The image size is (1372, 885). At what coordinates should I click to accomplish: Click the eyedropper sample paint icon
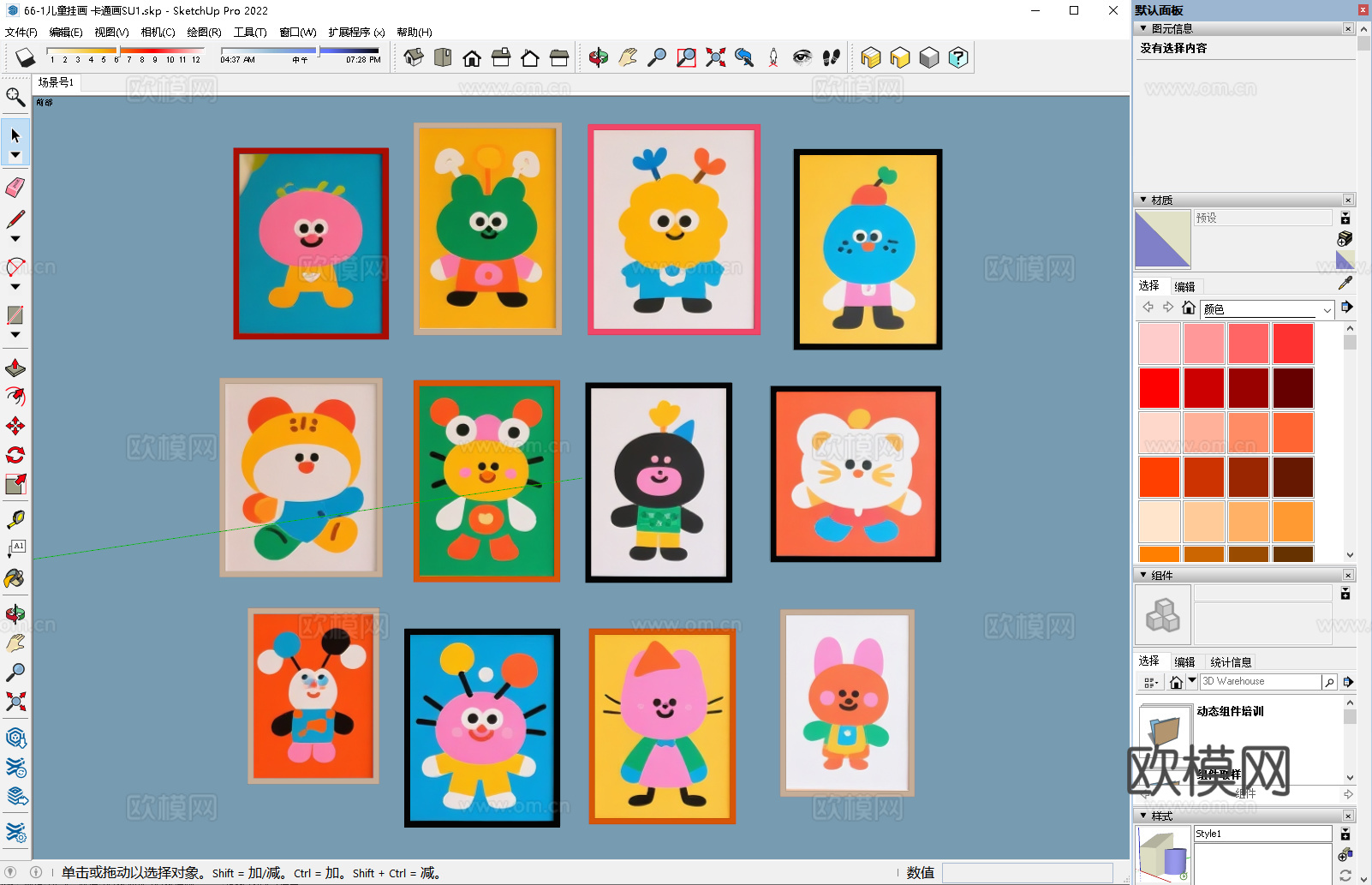pos(1345,283)
